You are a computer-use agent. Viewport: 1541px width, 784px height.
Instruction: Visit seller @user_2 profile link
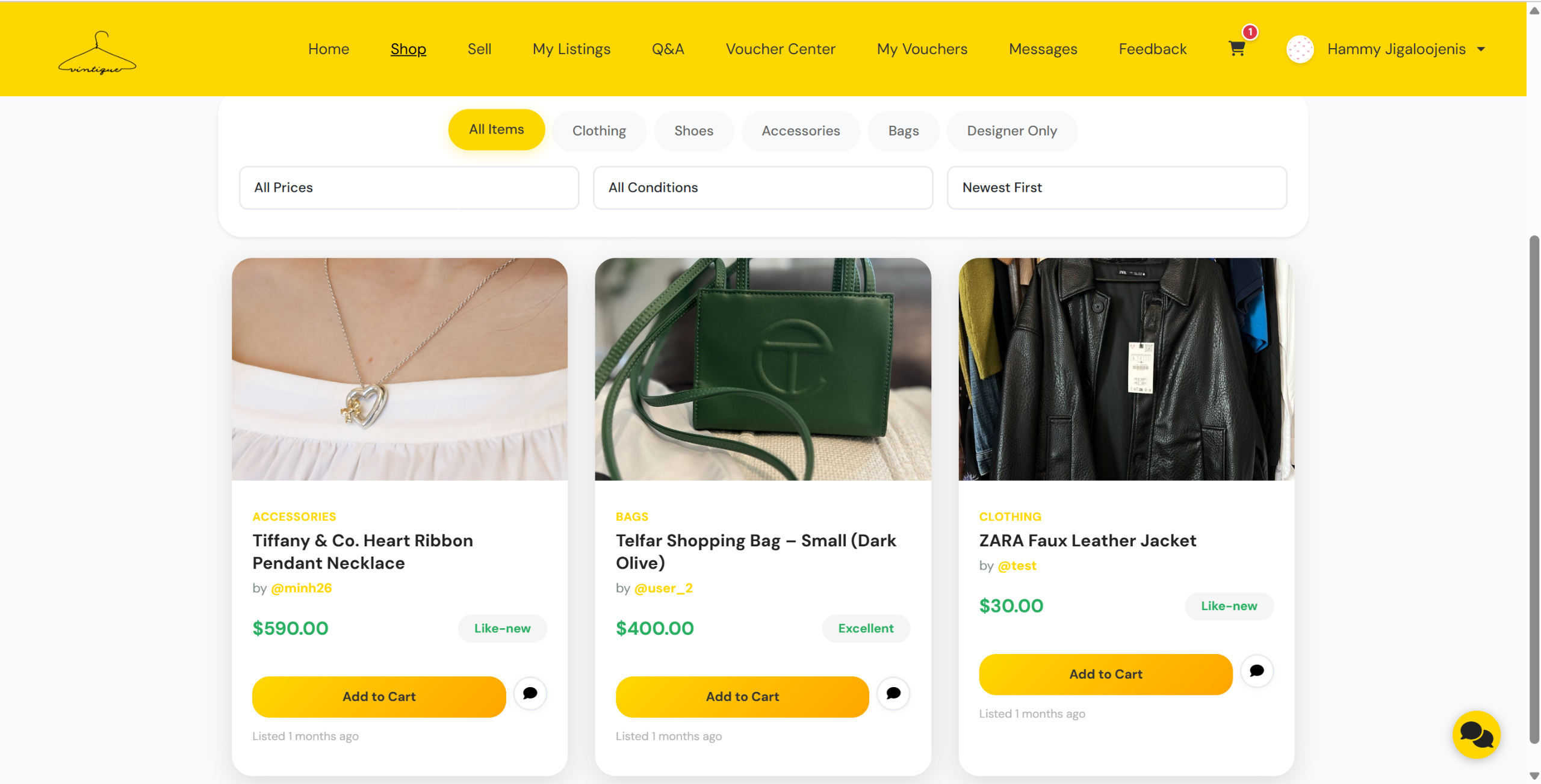click(663, 588)
